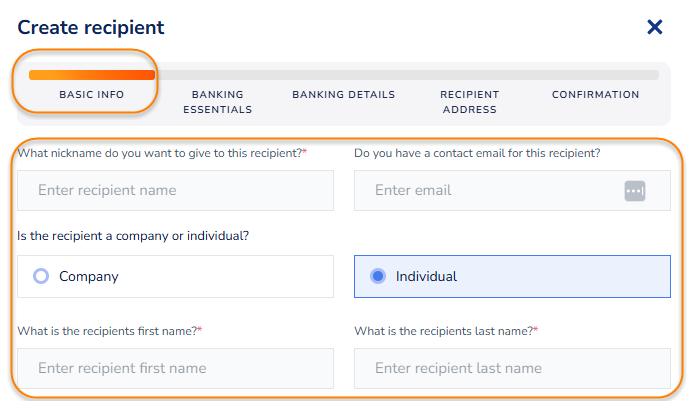Jump to the Recipient Address step
Screen dimensions: 693x401
469,102
